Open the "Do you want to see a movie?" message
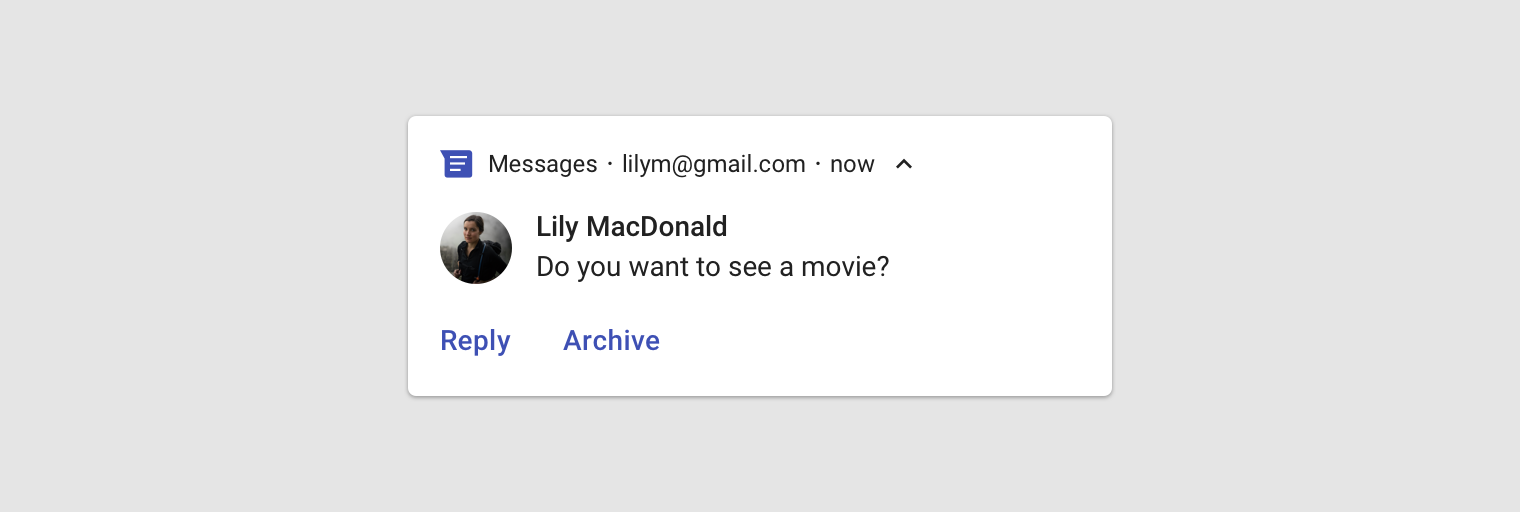1520x512 pixels. pos(712,267)
